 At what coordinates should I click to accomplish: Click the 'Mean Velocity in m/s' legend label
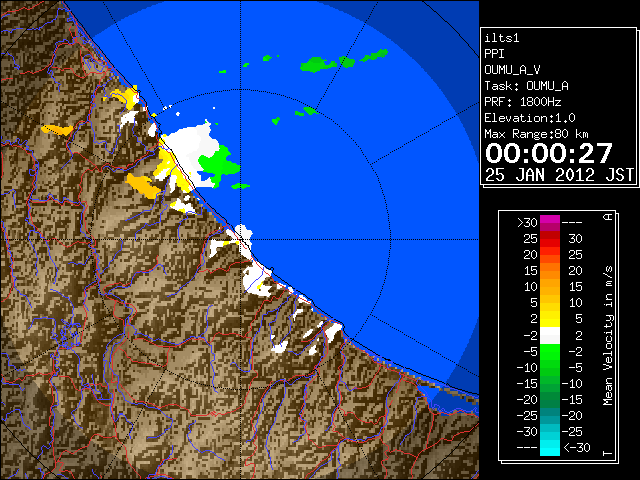coord(608,335)
